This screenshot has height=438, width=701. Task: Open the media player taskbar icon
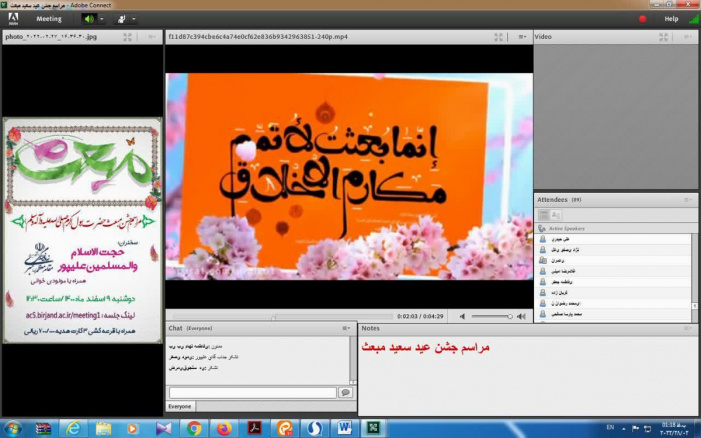(x=132, y=429)
